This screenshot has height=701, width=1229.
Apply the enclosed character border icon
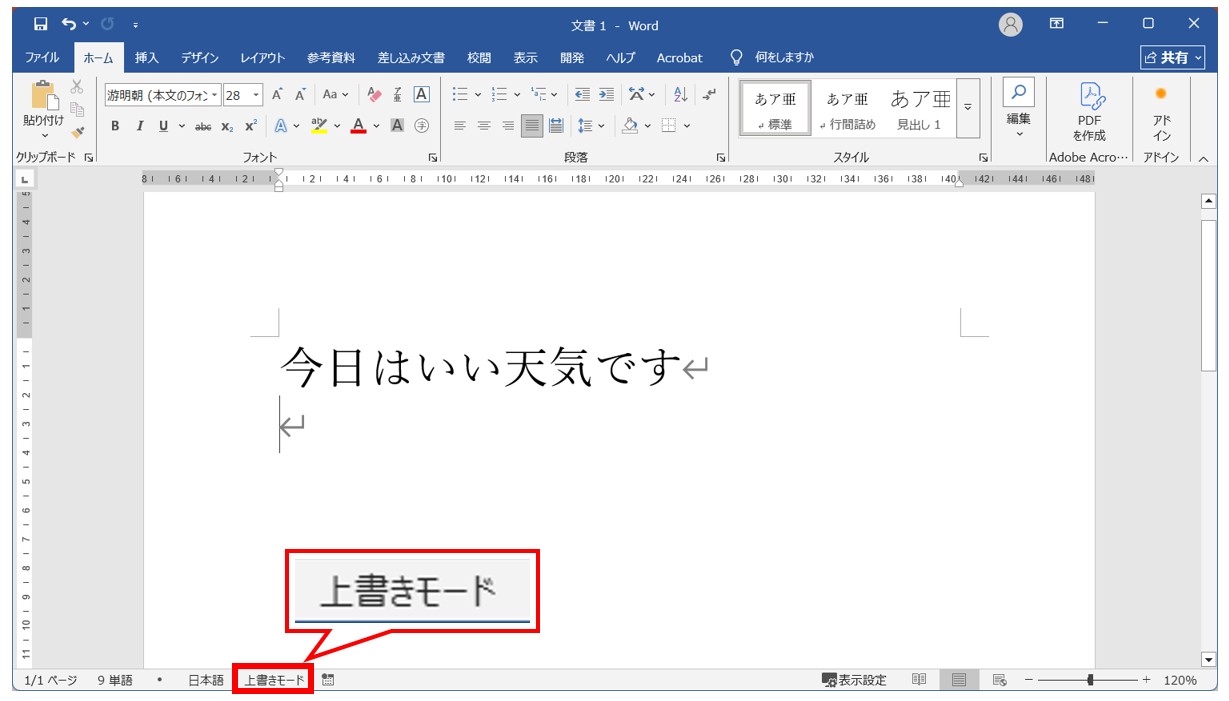point(421,95)
